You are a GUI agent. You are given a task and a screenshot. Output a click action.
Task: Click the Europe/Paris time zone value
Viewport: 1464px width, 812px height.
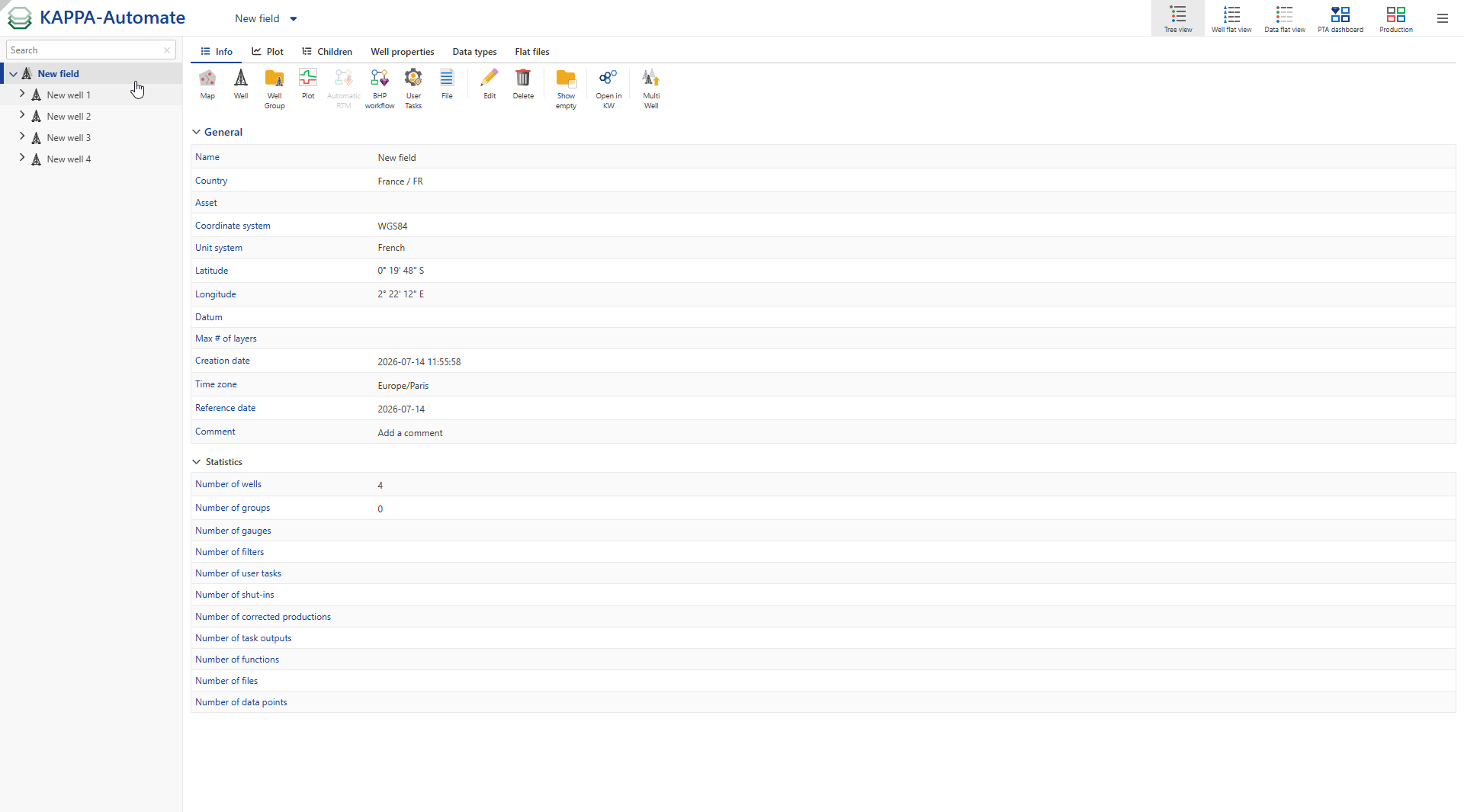click(403, 386)
